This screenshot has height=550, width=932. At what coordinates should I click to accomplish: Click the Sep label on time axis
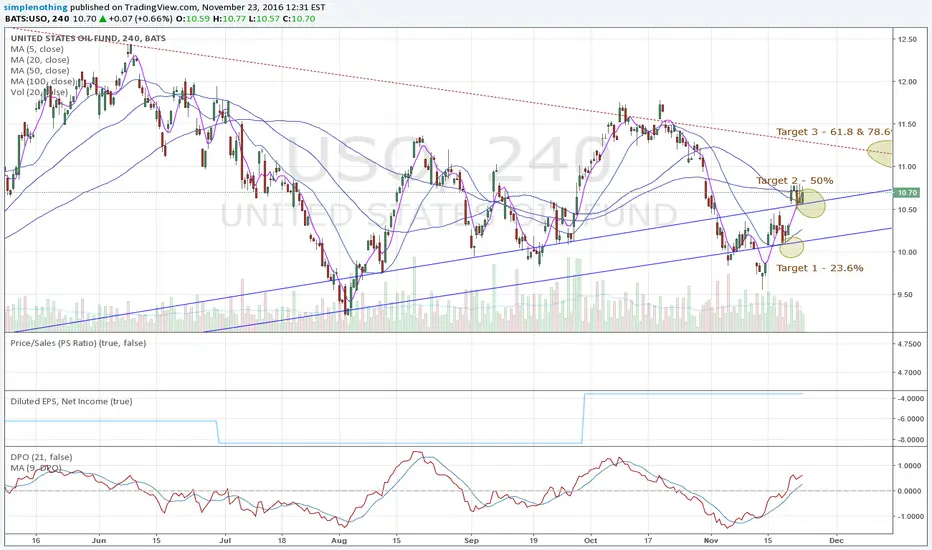click(x=471, y=540)
